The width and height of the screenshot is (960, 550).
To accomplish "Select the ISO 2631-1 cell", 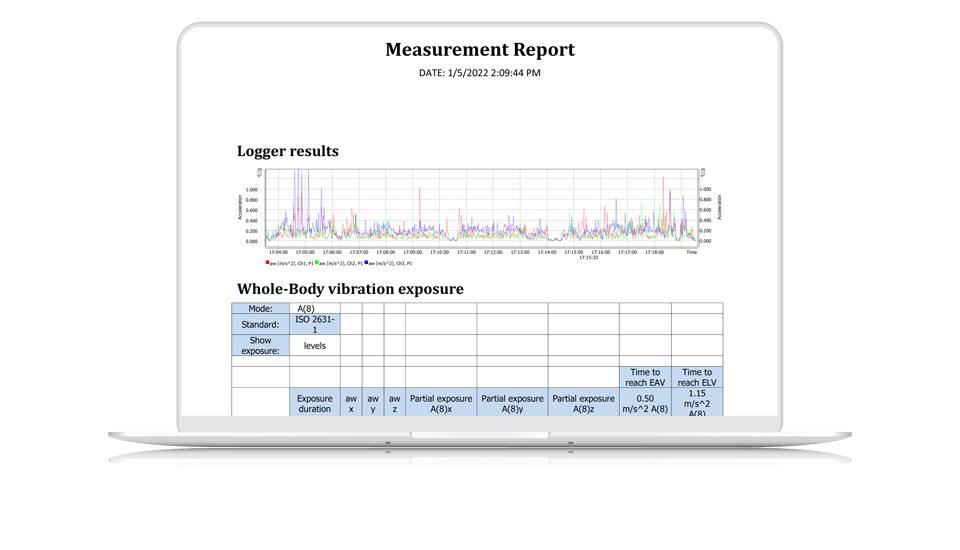I will 315,324.
